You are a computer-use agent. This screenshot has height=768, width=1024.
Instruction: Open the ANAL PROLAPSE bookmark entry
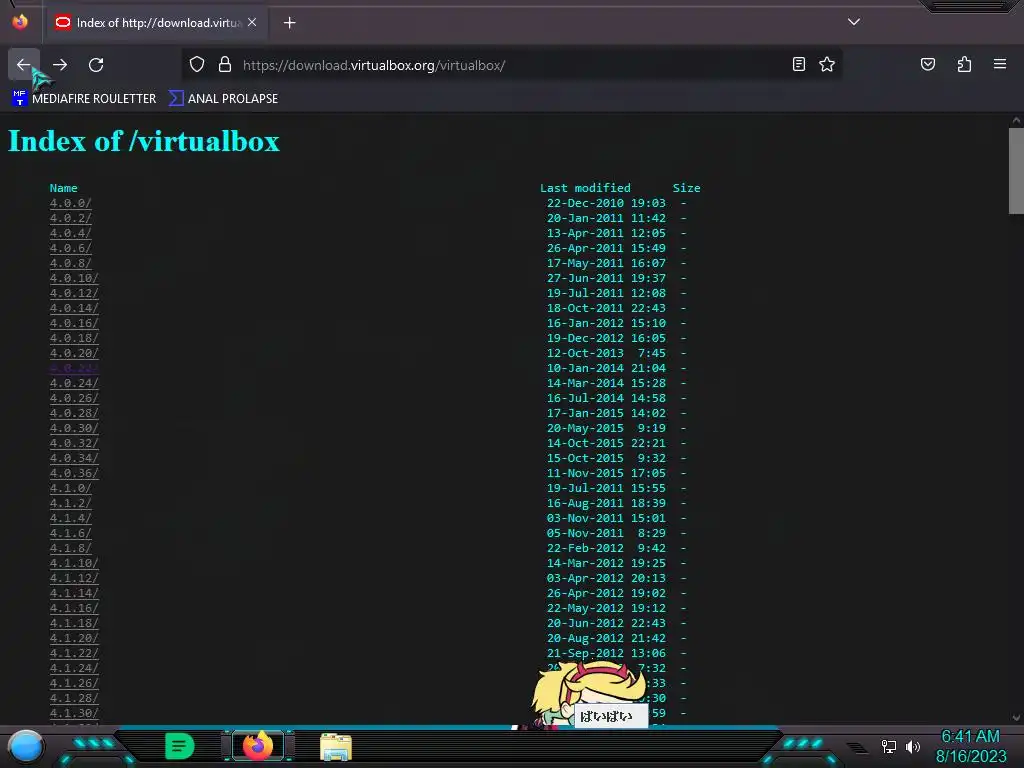(x=223, y=99)
